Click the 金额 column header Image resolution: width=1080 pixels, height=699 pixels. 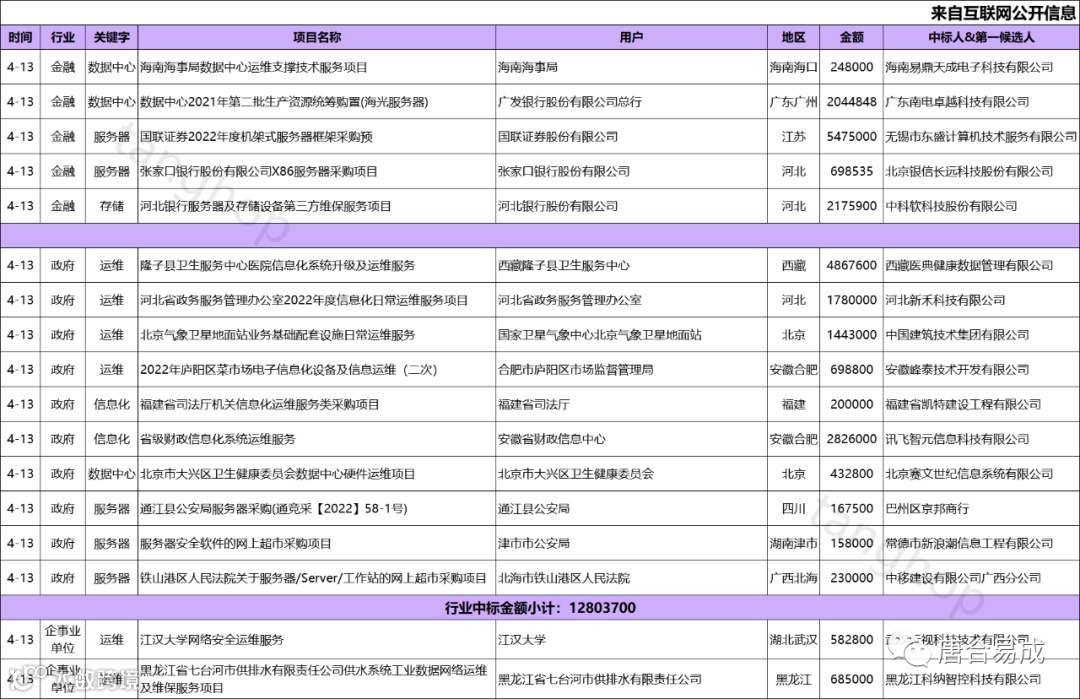(851, 37)
